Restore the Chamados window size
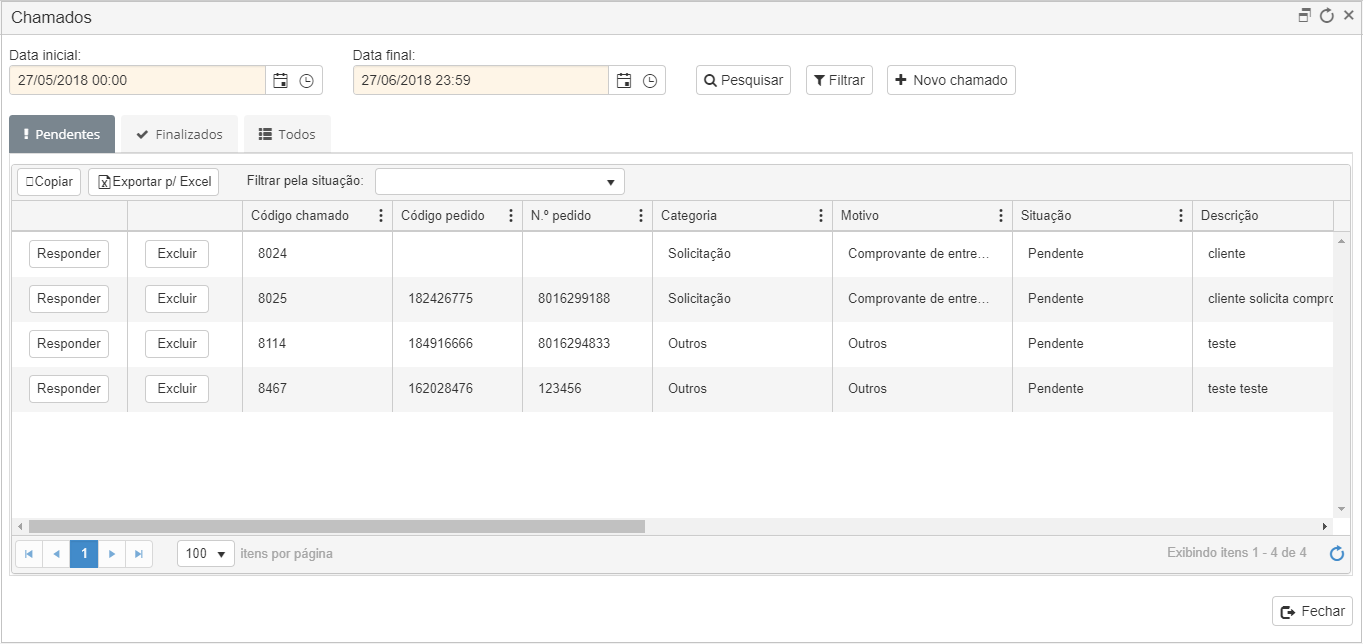Screen dimensions: 1363x644 pyautogui.click(x=1304, y=16)
